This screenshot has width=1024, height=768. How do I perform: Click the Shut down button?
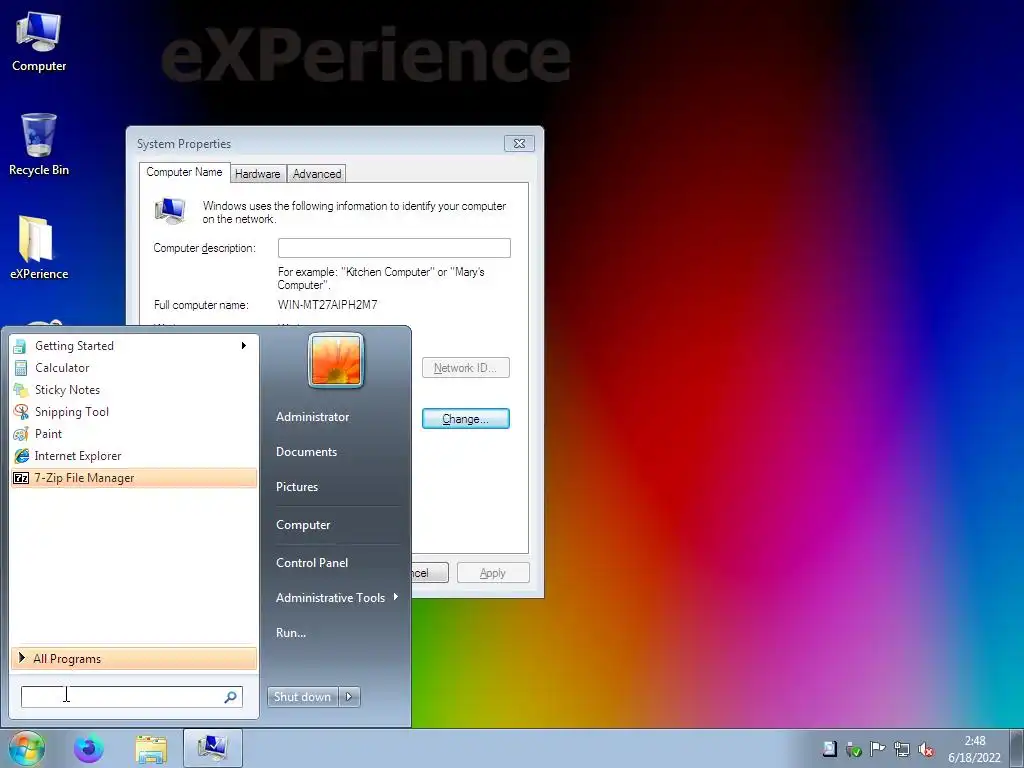[303, 697]
